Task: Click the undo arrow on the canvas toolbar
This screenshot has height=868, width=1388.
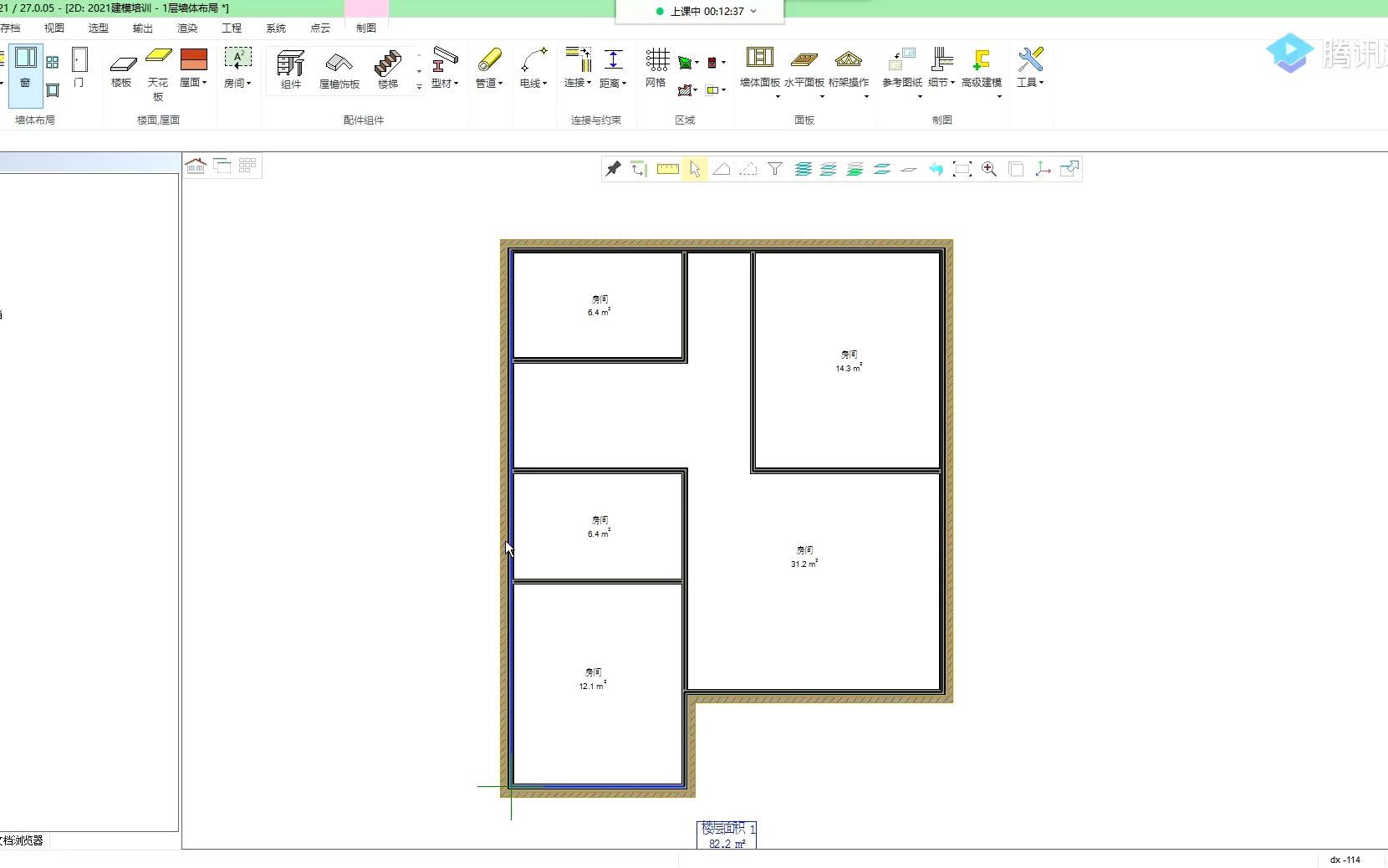Action: point(936,169)
